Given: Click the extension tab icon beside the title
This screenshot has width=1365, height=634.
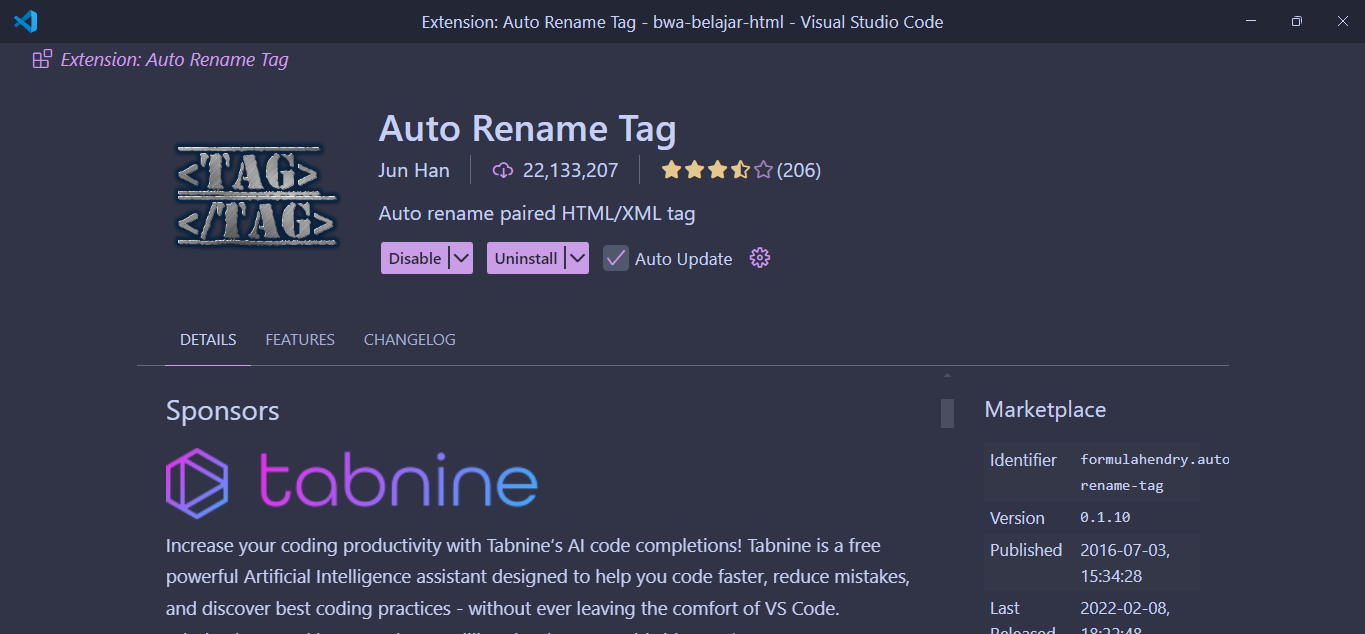Looking at the screenshot, I should 42,59.
